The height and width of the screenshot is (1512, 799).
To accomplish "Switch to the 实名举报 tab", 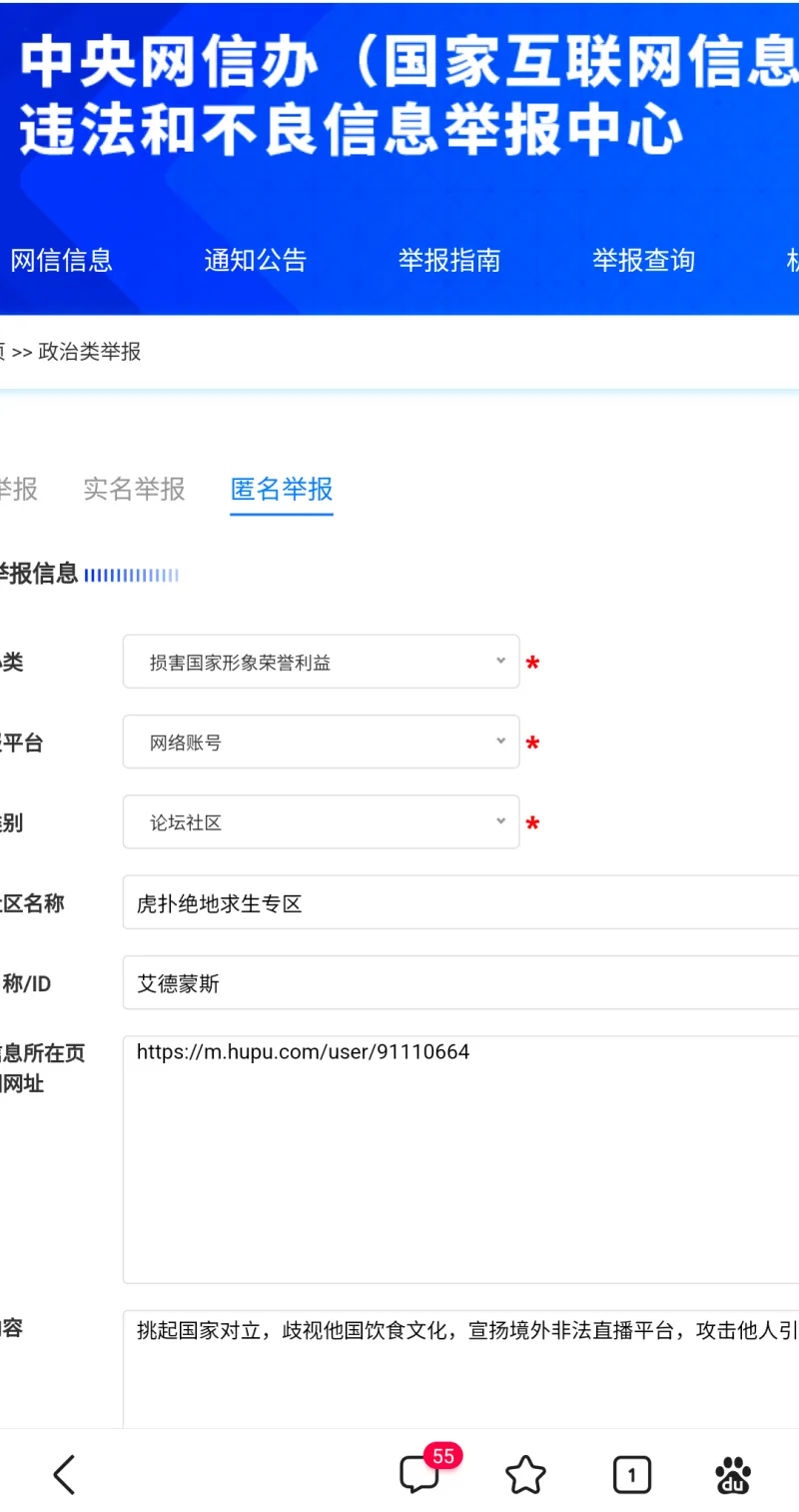I will (134, 489).
